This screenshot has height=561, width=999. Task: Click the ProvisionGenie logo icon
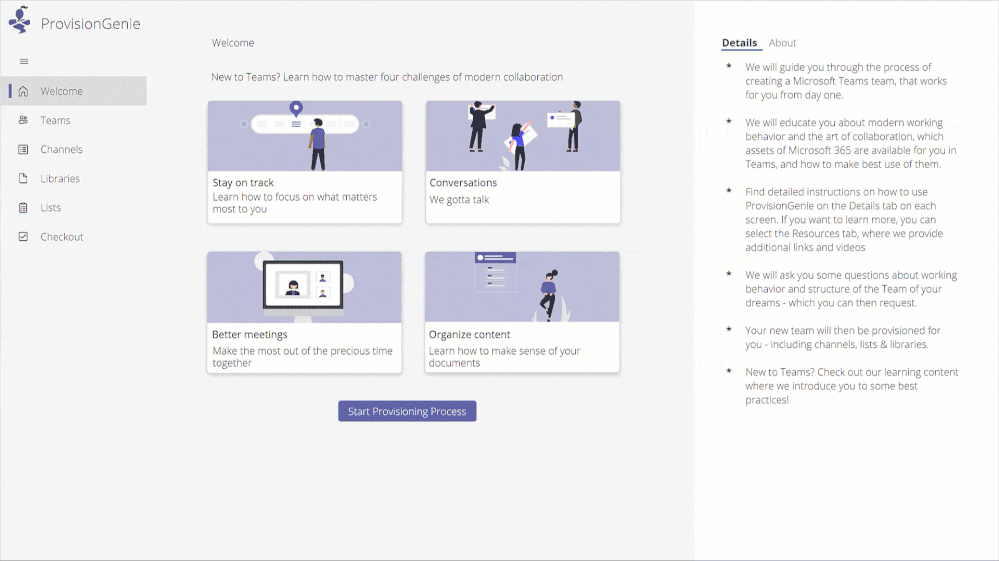20,20
